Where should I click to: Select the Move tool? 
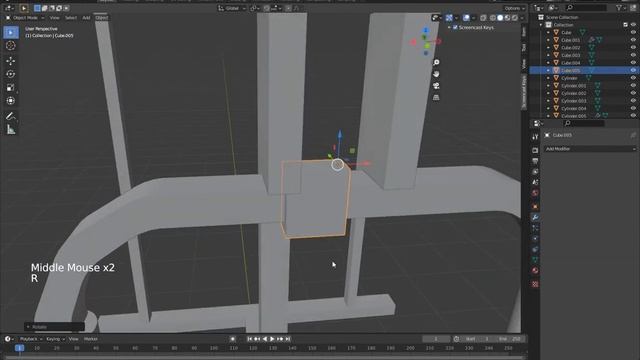[11, 60]
